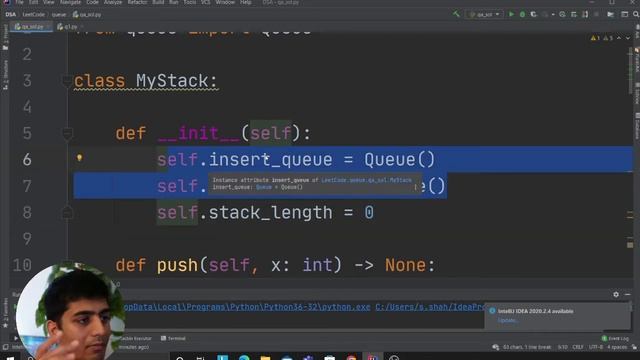Click inside self.stack_length = 0 code line
Viewport: 640px width, 360px height.
pos(265,213)
